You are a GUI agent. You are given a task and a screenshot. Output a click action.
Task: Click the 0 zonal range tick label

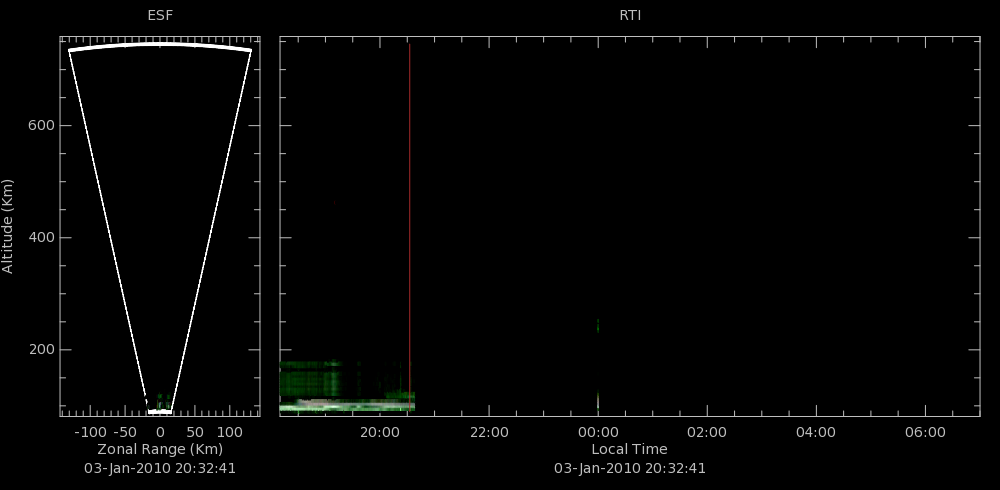(160, 433)
